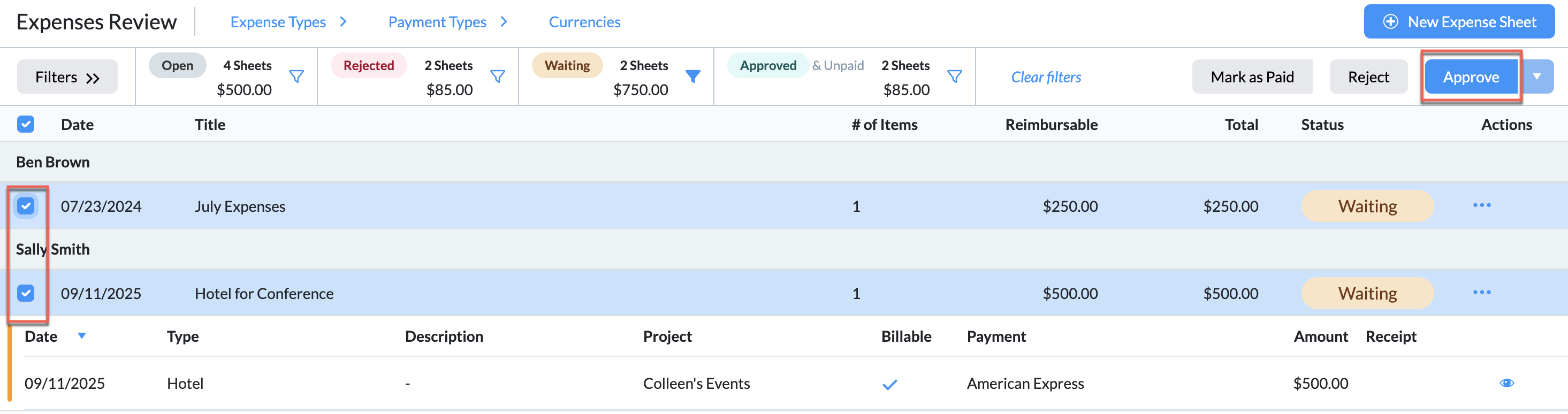
Task: Open actions menu for July Expenses row
Action: [1481, 205]
